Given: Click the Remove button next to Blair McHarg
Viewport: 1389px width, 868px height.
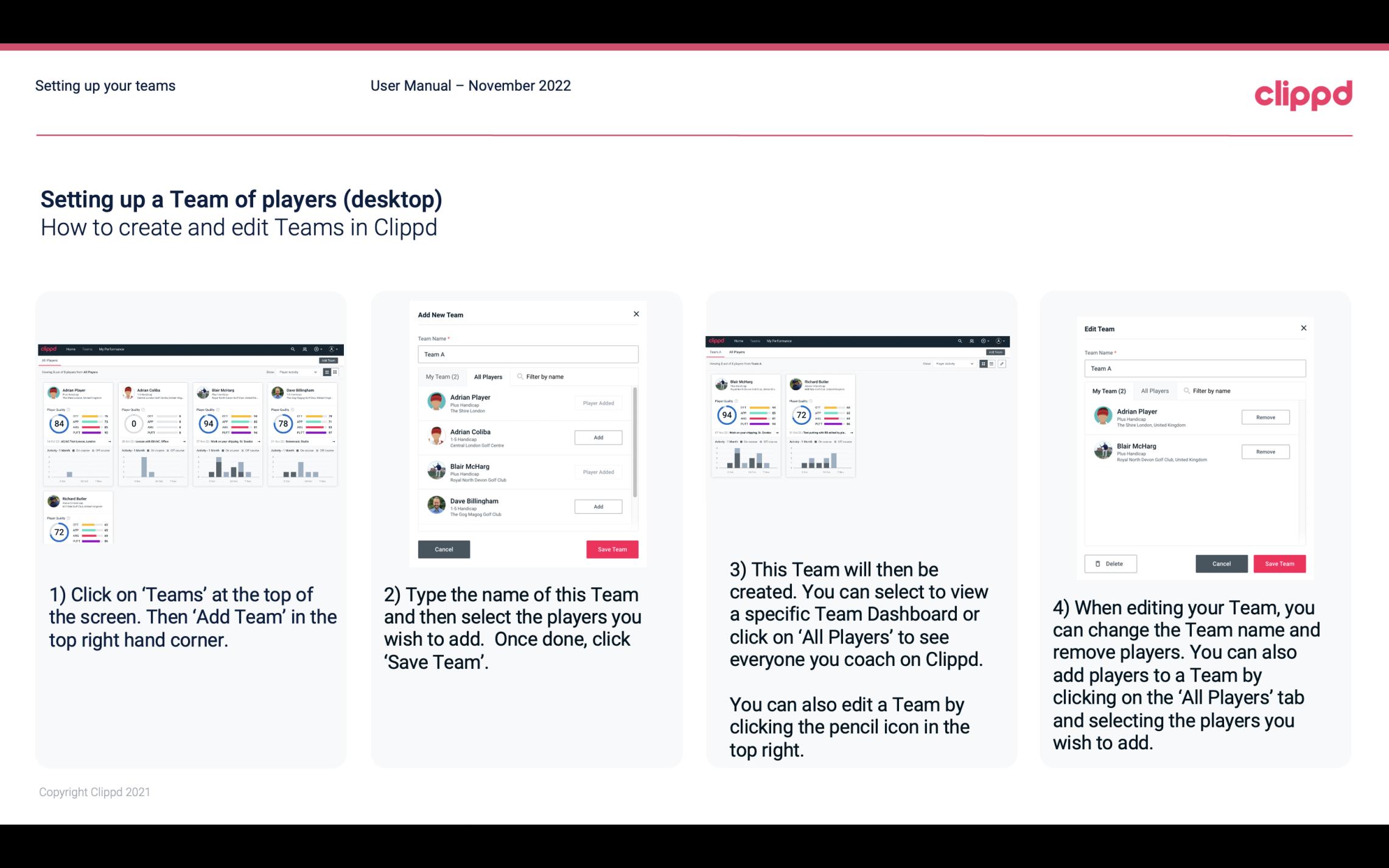Looking at the screenshot, I should 1265,451.
